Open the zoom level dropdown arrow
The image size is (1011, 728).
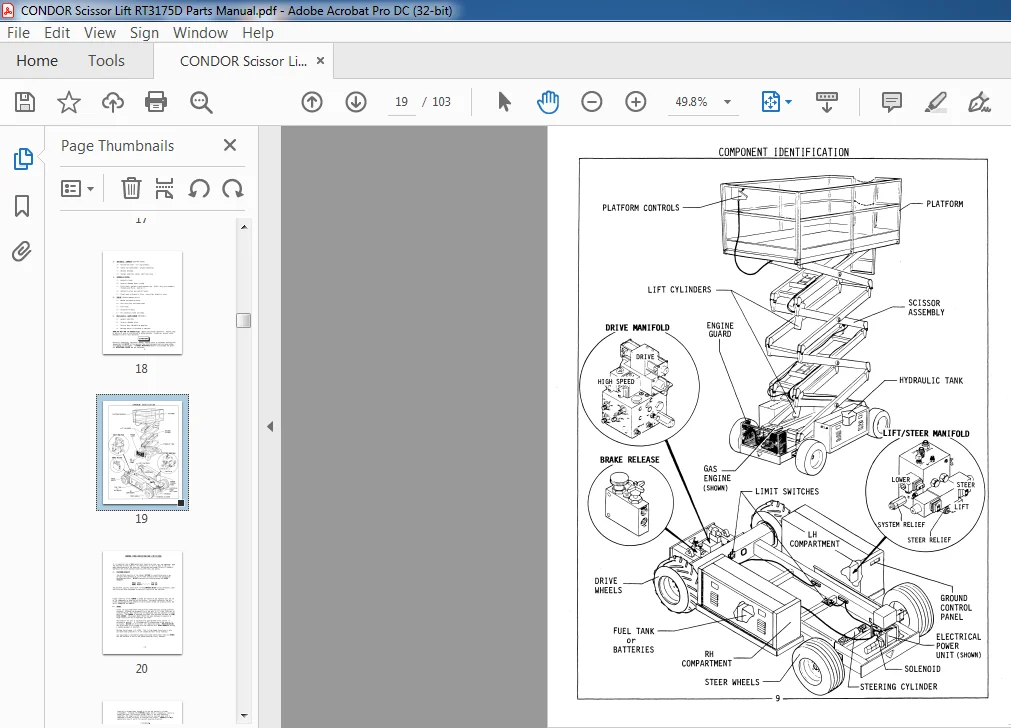click(x=727, y=102)
